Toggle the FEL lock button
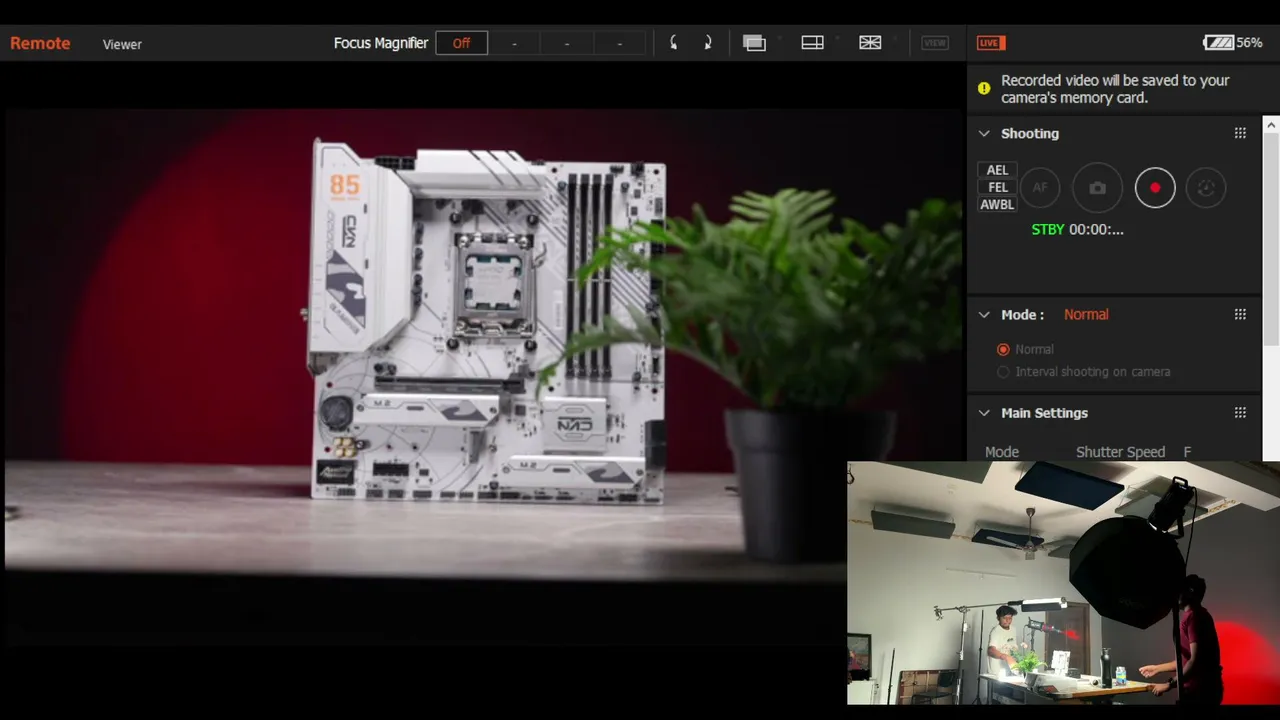 tap(997, 187)
